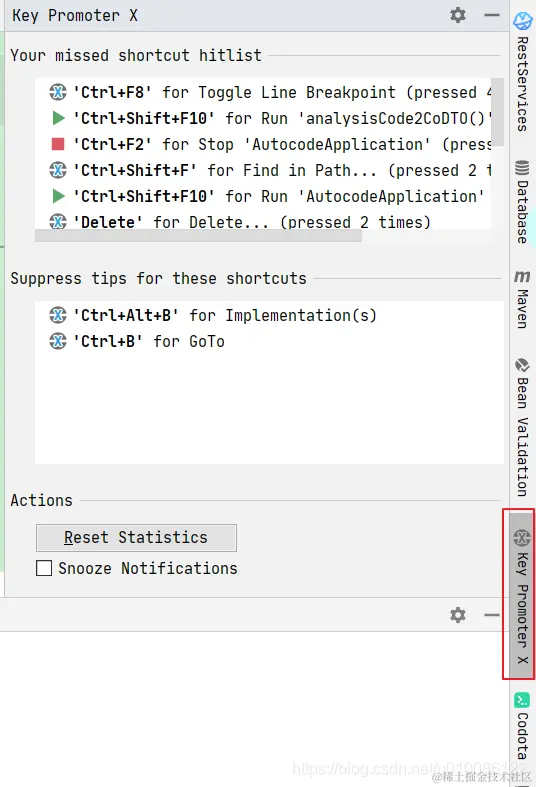This screenshot has width=536, height=787.
Task: Select 'Ctrl+Alt+B' Implementation(s) suppressed entry
Action: [269, 315]
